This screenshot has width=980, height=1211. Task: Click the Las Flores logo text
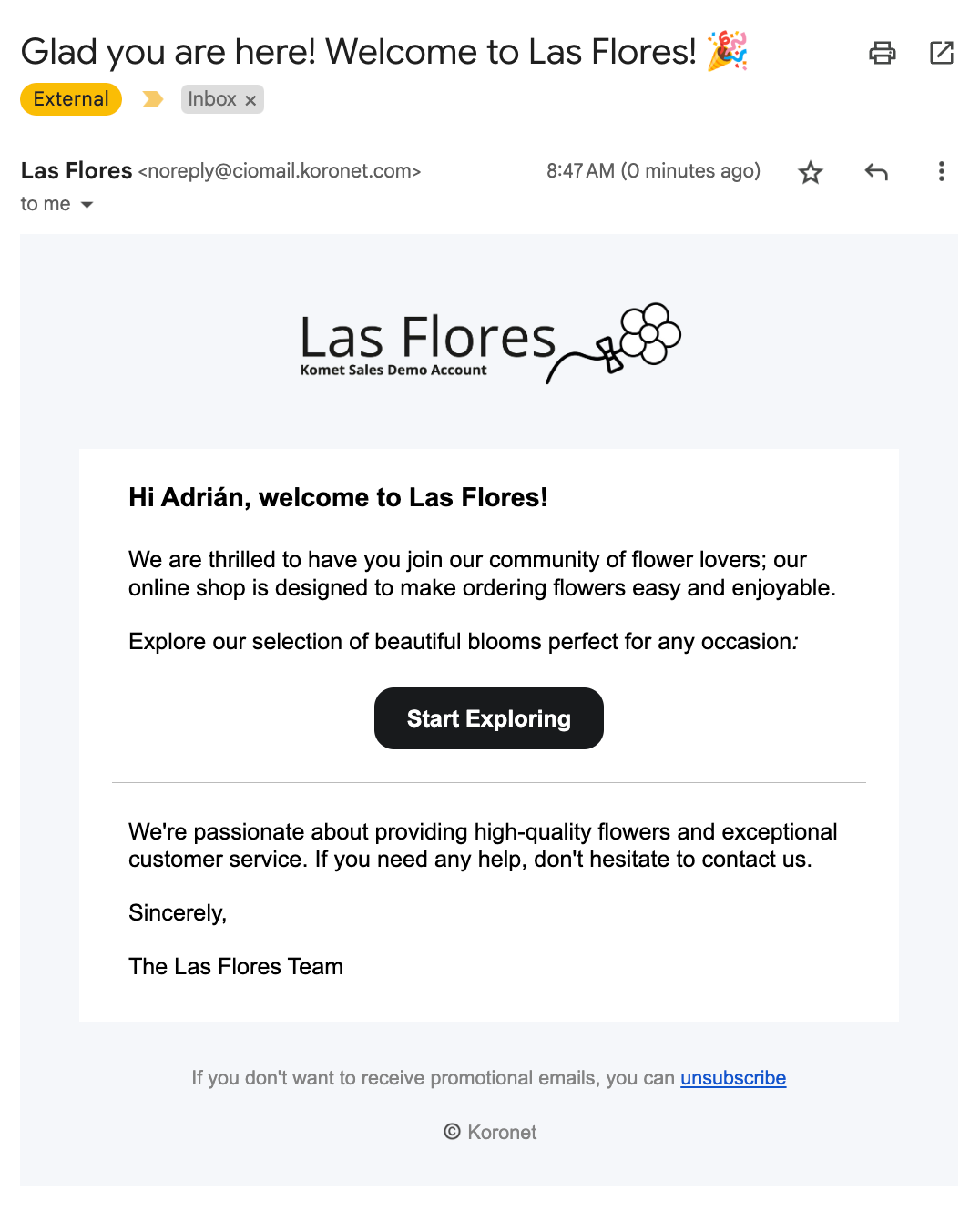427,339
